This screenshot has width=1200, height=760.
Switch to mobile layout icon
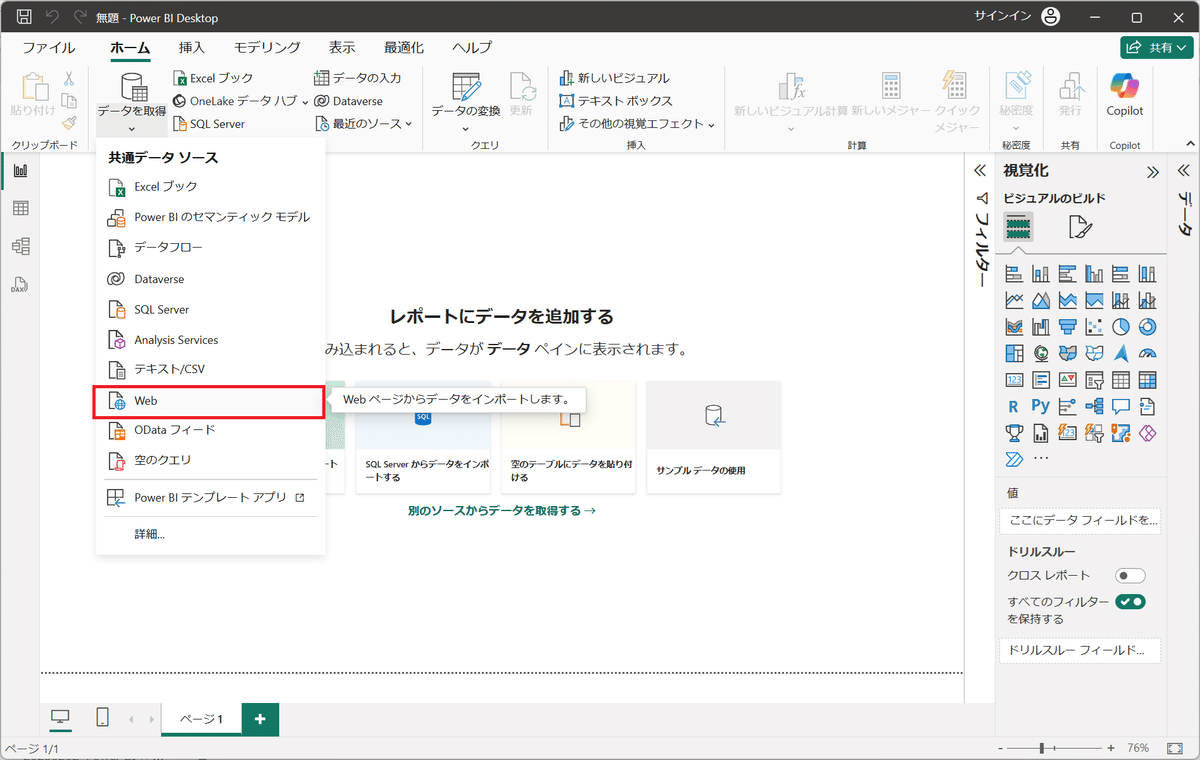click(x=102, y=718)
